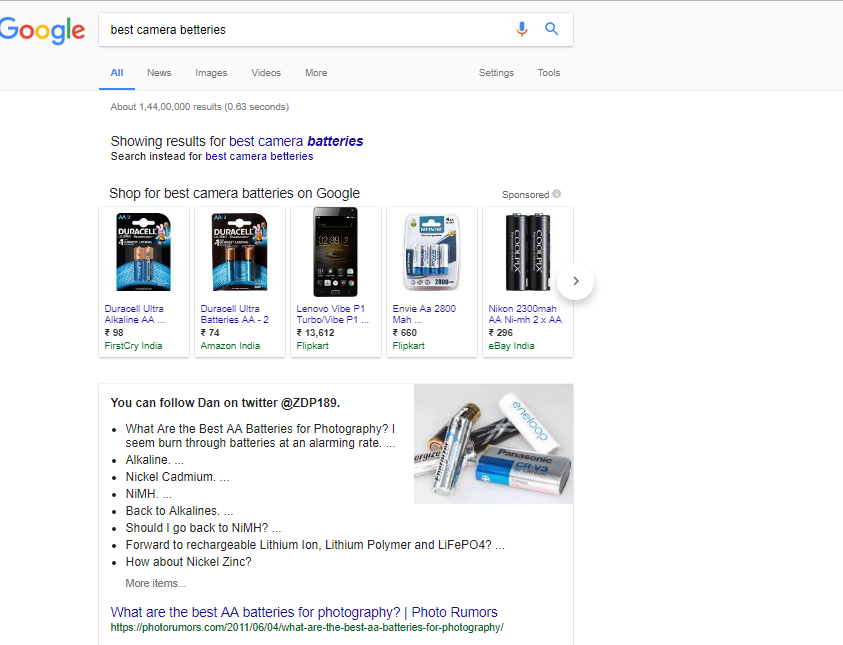This screenshot has height=645, width=843.
Task: Show next shopping results with arrow
Action: pos(576,281)
